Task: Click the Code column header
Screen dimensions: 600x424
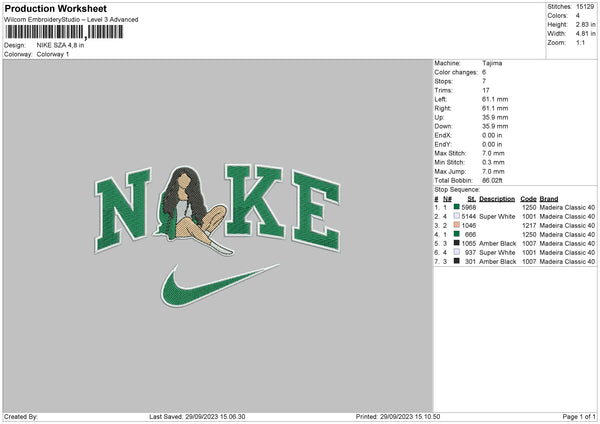Action: coord(528,199)
